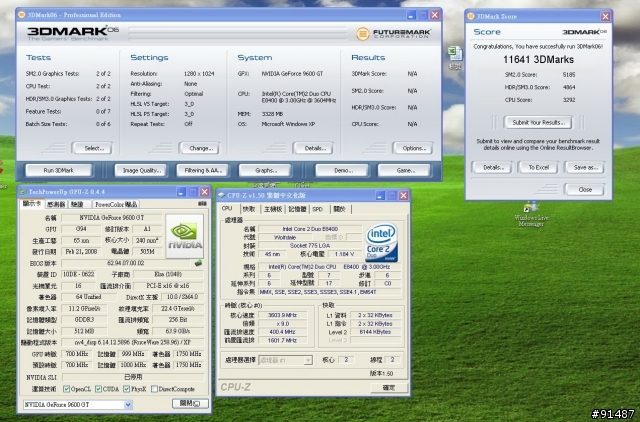Click the 3DMark06 logo in main window
This screenshot has height=422, width=640.
[x=73, y=33]
